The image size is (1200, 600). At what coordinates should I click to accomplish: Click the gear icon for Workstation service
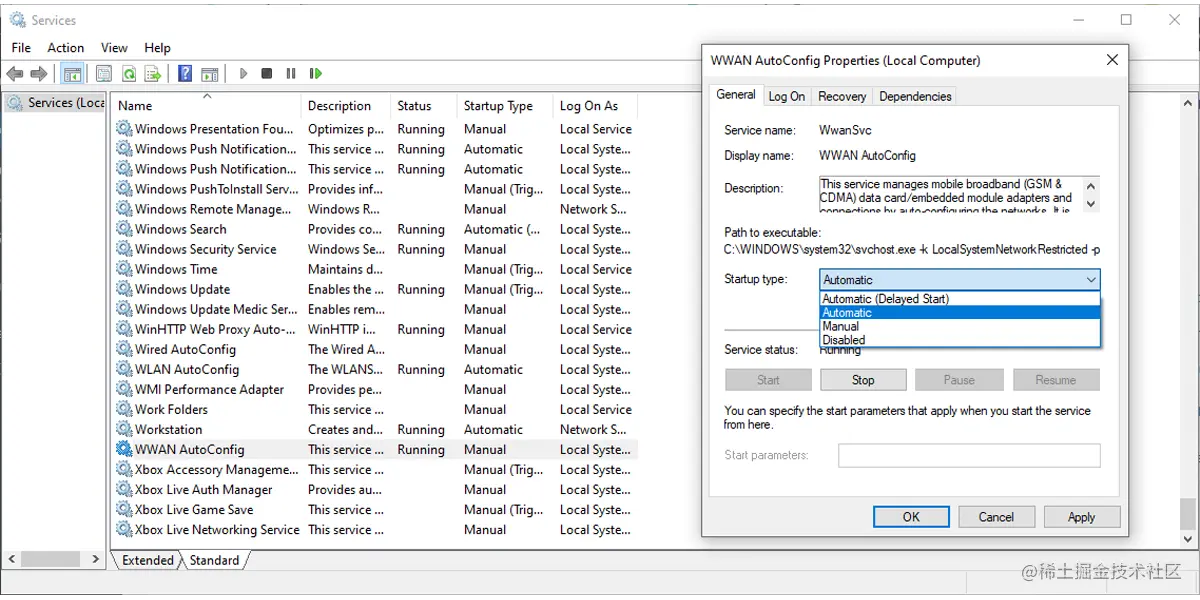point(124,429)
